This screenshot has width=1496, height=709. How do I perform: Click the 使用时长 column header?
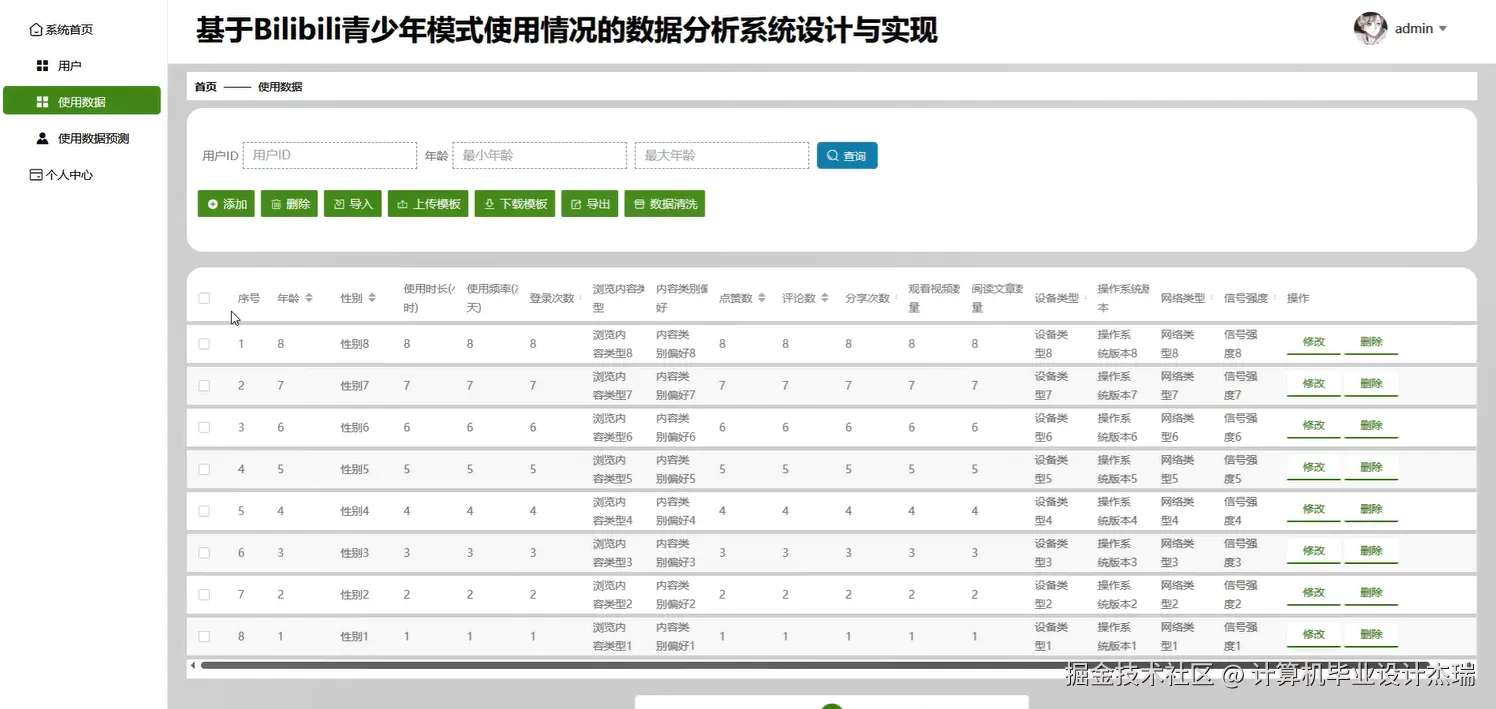pyautogui.click(x=429, y=298)
